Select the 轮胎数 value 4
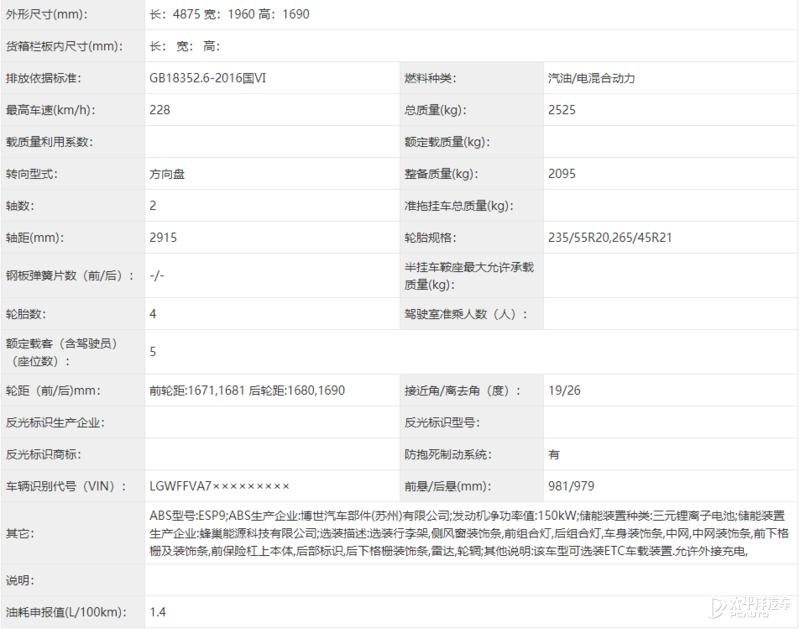 pyautogui.click(x=152, y=316)
